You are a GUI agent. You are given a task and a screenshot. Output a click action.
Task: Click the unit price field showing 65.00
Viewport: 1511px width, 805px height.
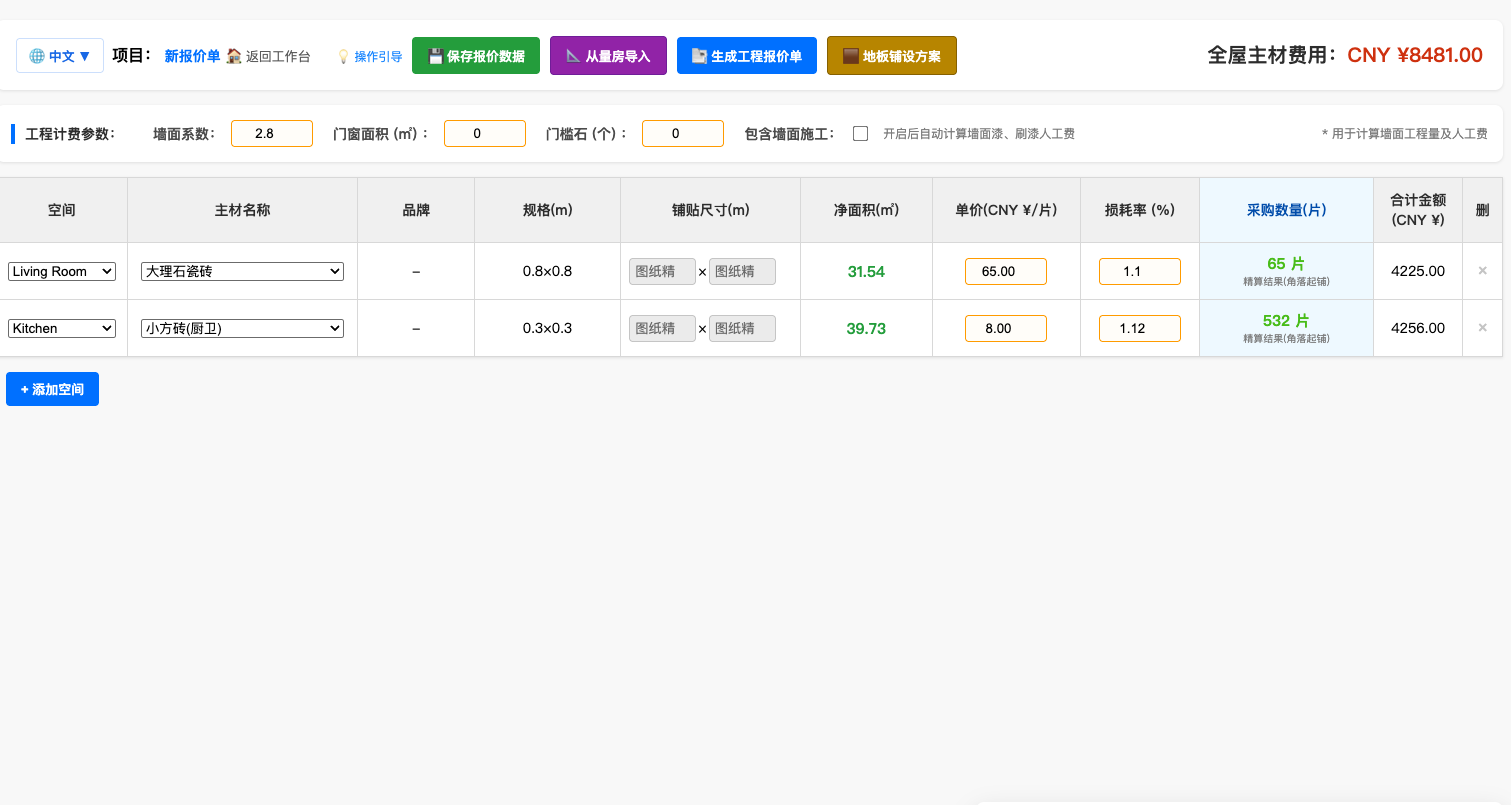tap(1006, 271)
